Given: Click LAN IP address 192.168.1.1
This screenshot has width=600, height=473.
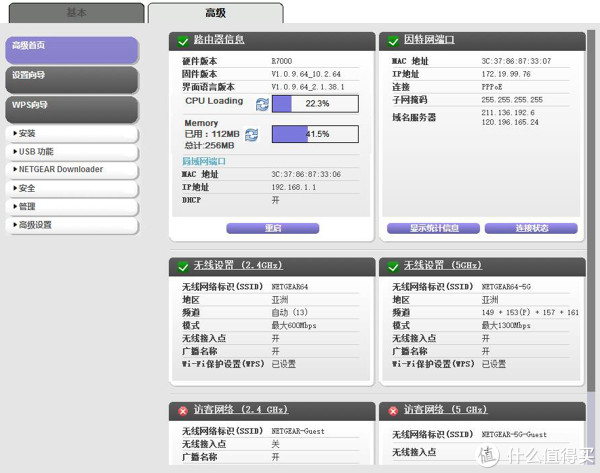Looking at the screenshot, I should pos(294,188).
